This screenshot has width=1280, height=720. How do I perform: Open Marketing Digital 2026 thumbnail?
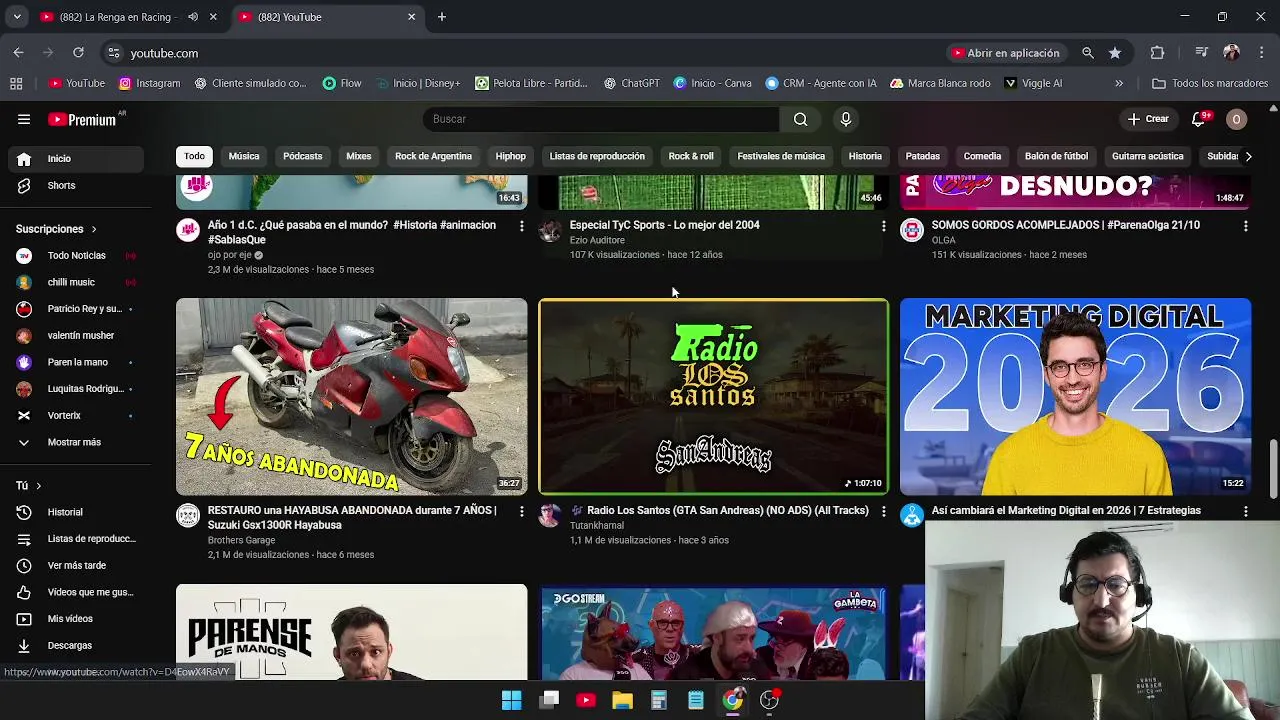[1075, 397]
